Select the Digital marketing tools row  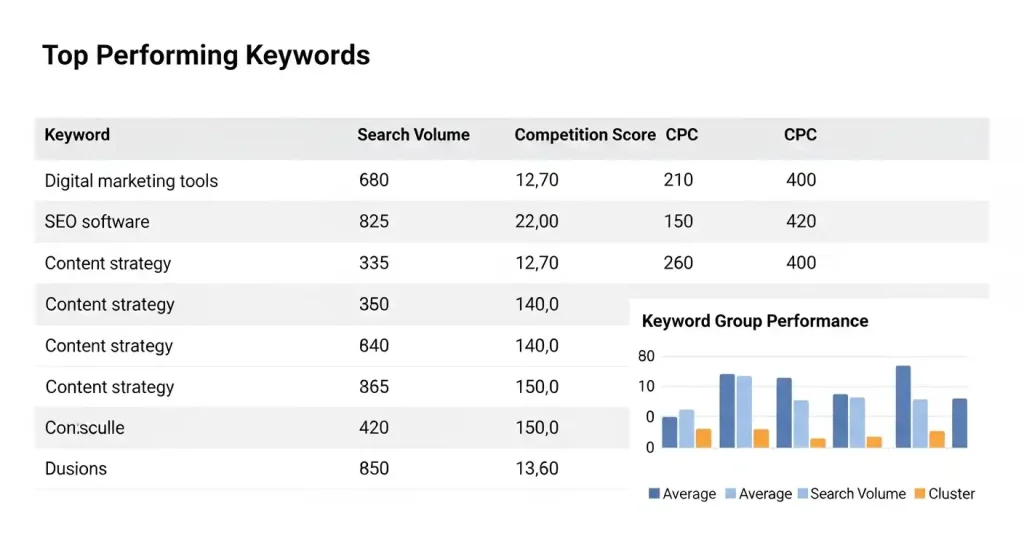point(131,181)
